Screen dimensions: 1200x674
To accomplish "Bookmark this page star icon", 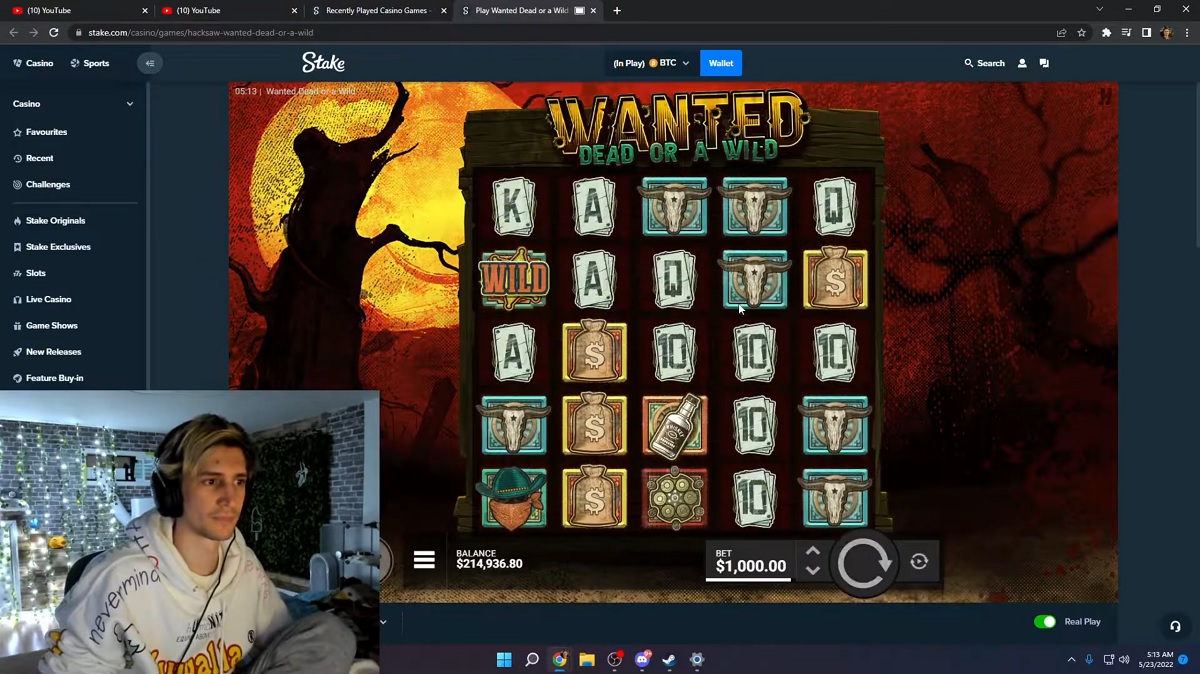I will [1081, 33].
